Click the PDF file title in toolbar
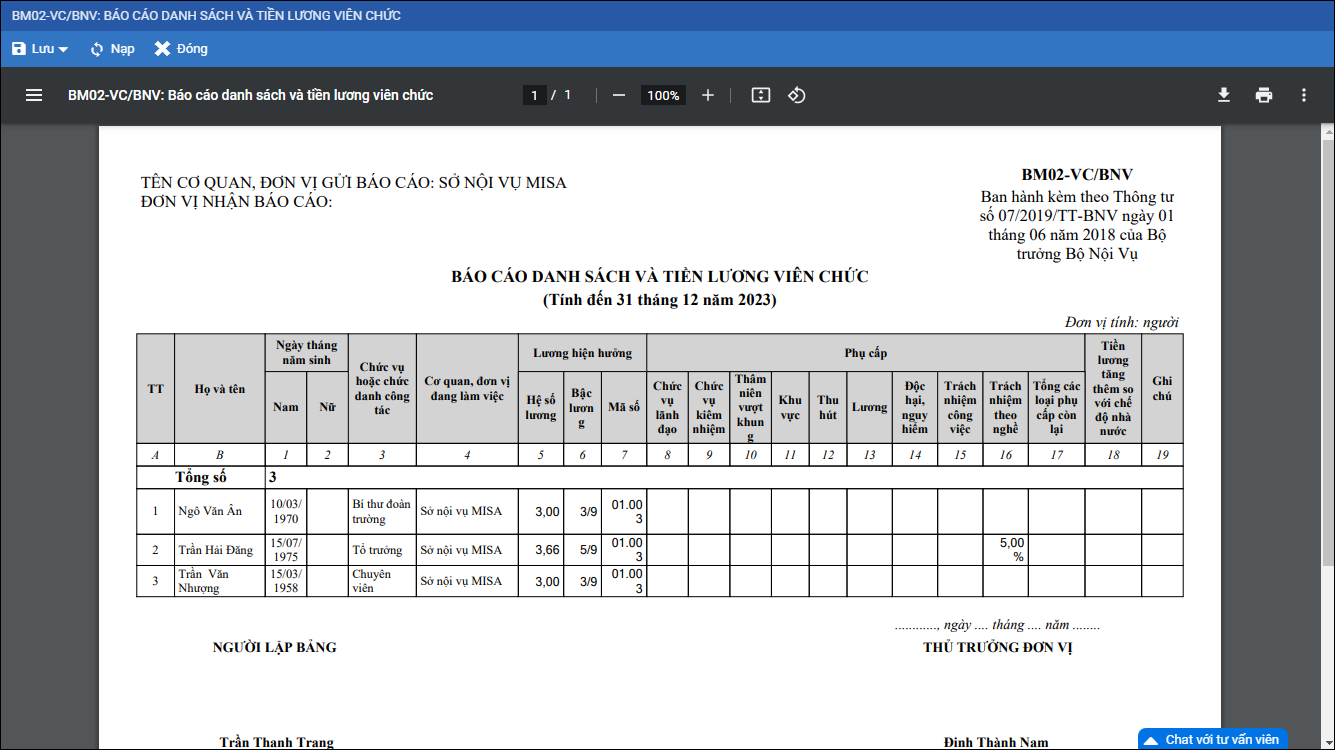1335x750 pixels. coord(250,95)
